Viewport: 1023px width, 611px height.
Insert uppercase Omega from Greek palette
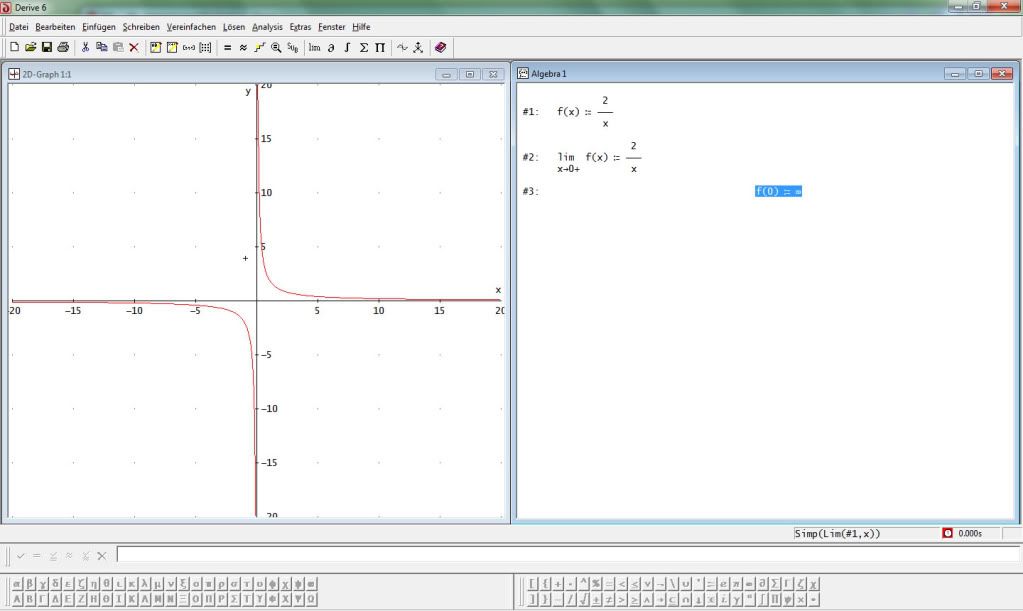311,599
